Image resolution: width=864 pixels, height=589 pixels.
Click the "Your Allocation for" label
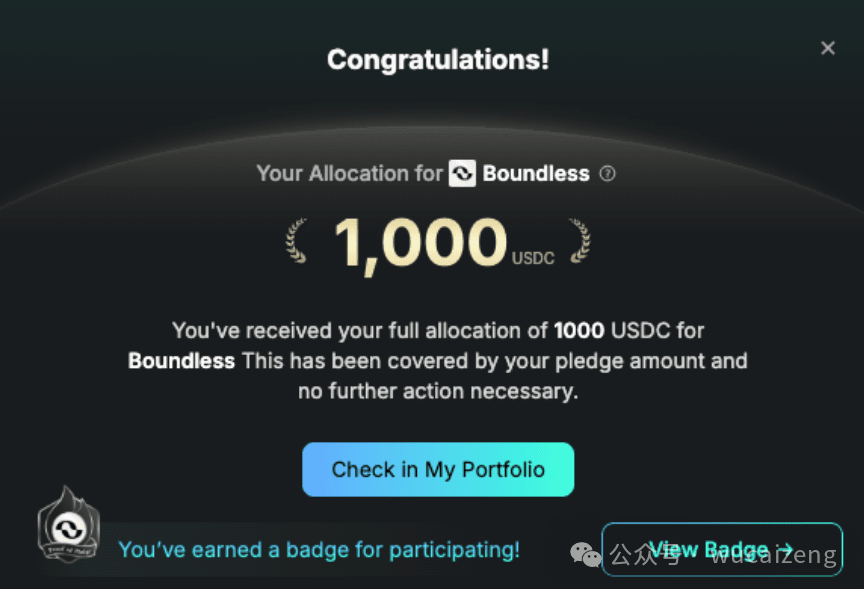349,174
